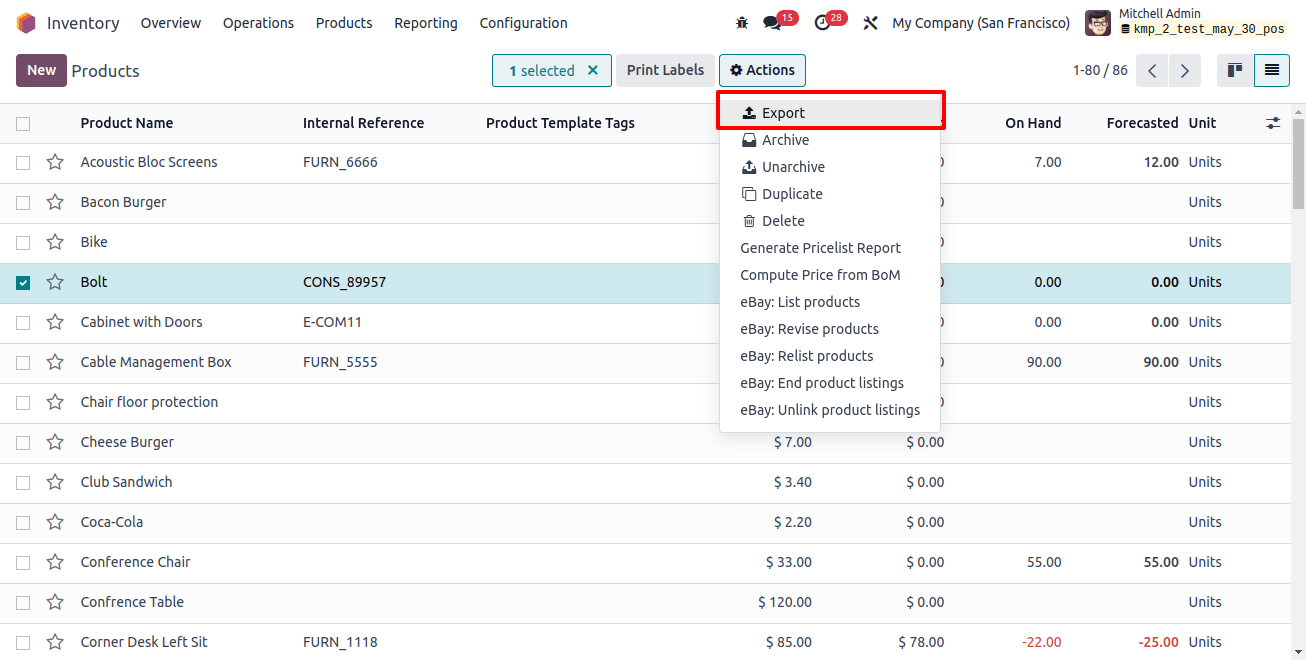Star Cabinet with Doors as favorite

[x=55, y=322]
